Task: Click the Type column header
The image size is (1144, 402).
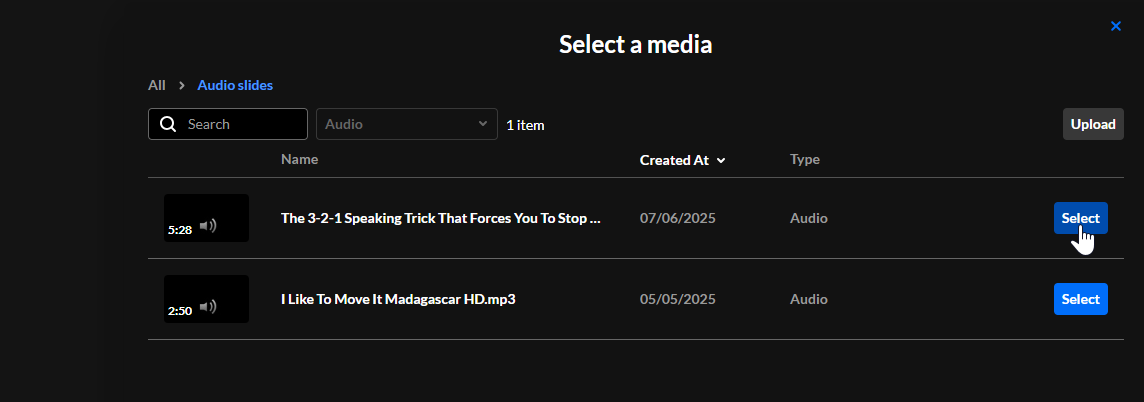Action: click(x=805, y=159)
